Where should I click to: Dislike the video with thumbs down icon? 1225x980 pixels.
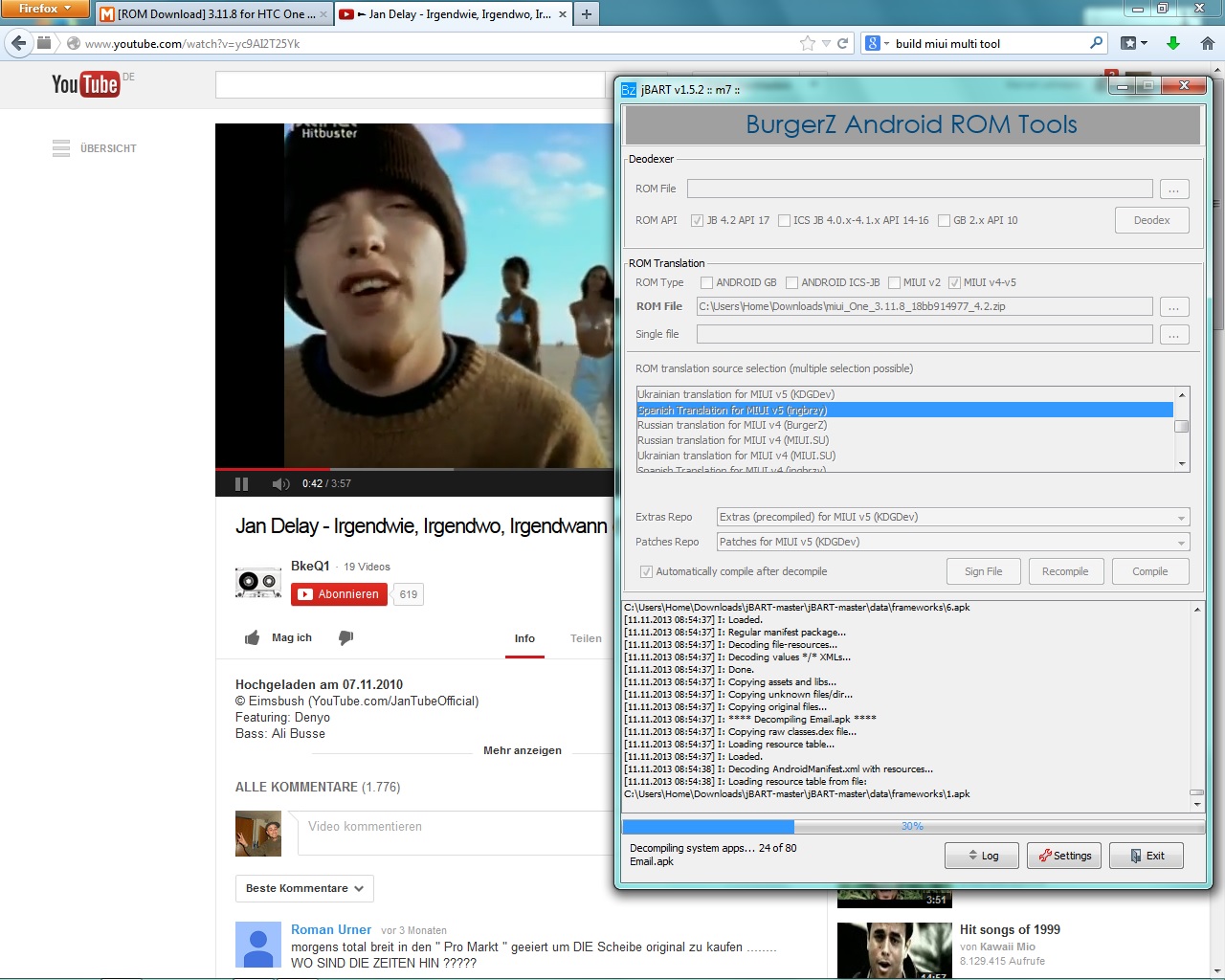345,637
